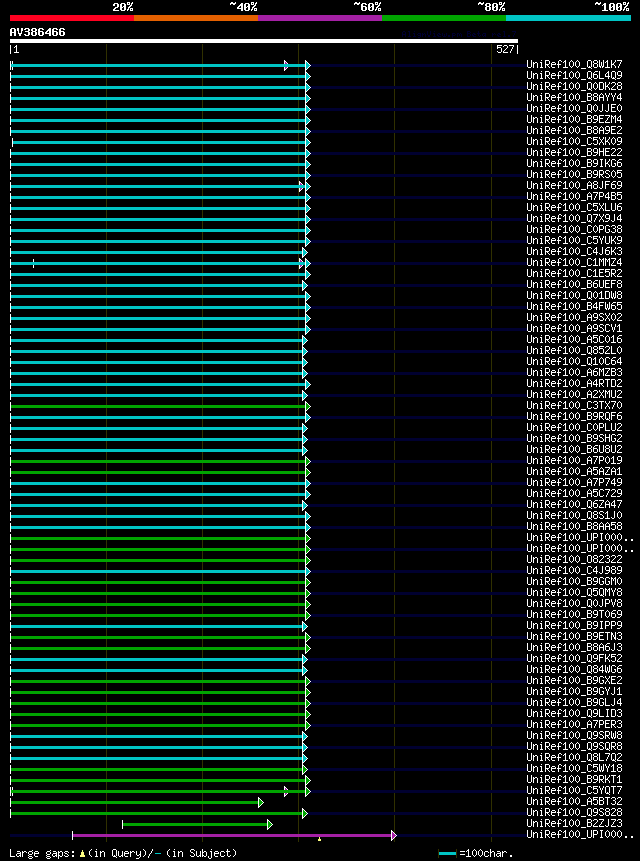Select the UniRef100_Q0JPV8 label

[x=574, y=603]
